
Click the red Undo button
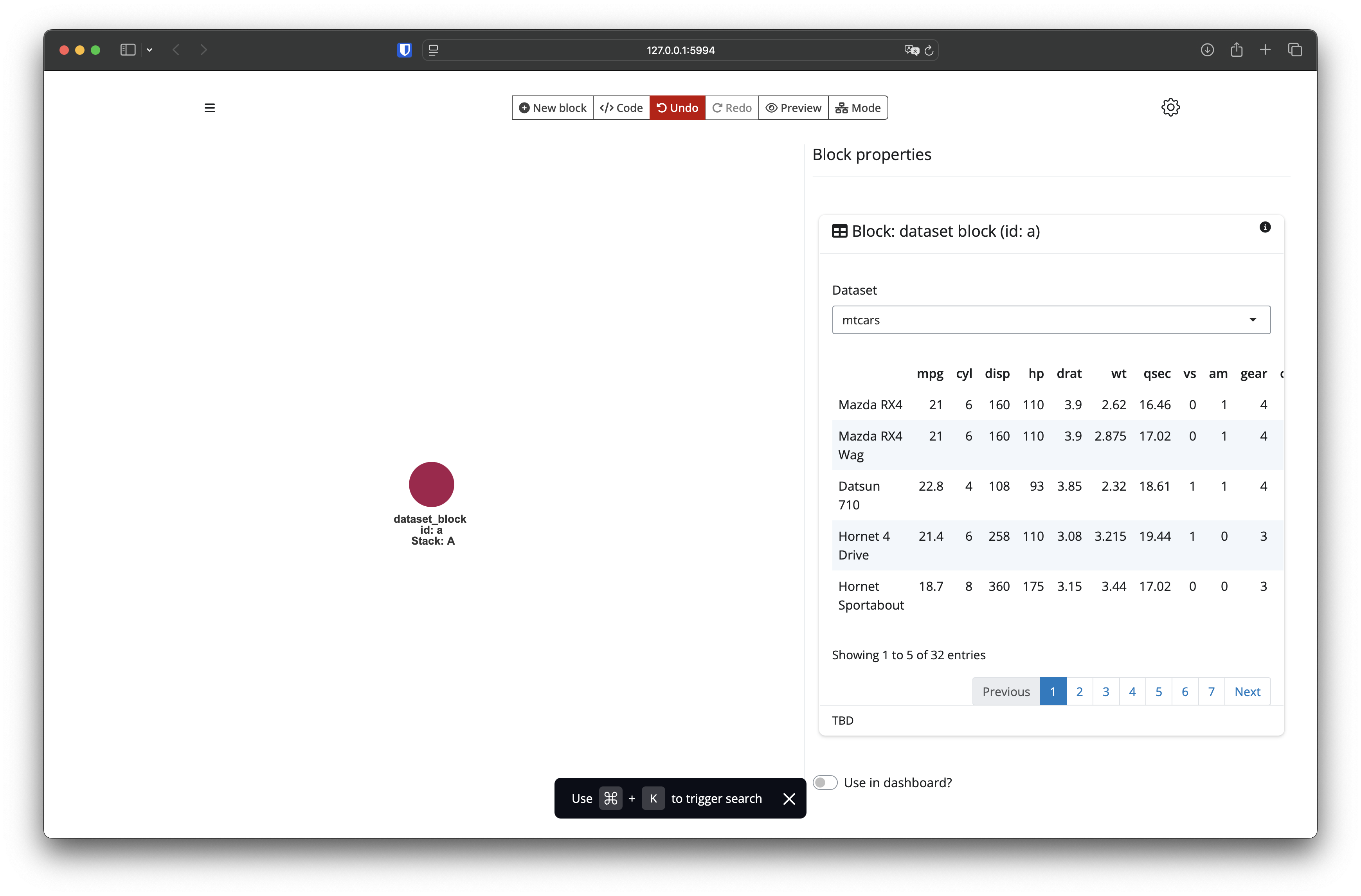[x=677, y=108]
